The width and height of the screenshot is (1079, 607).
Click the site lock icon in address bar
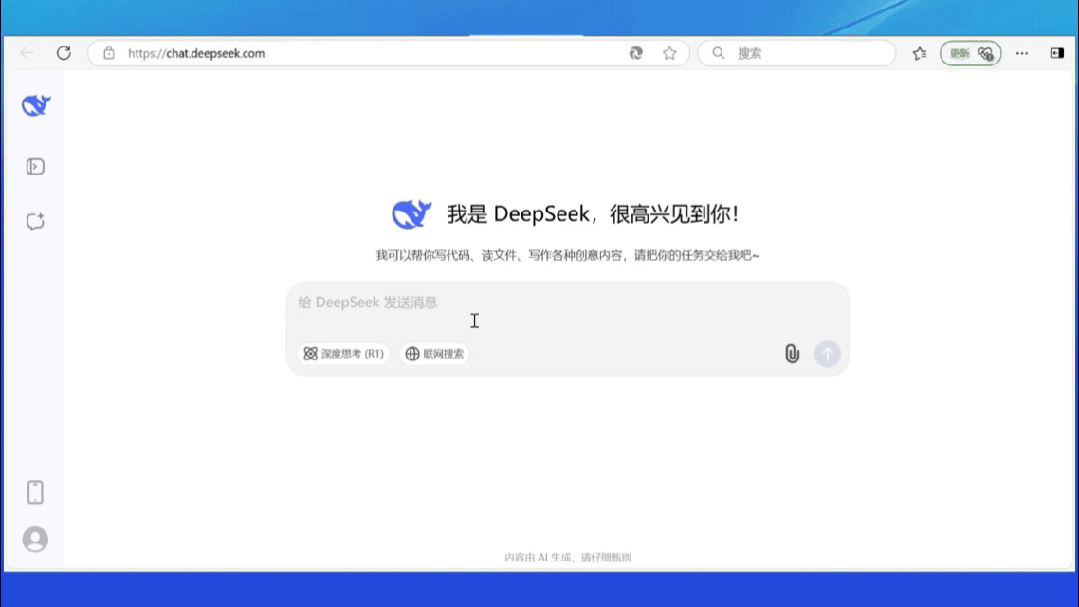pos(109,53)
